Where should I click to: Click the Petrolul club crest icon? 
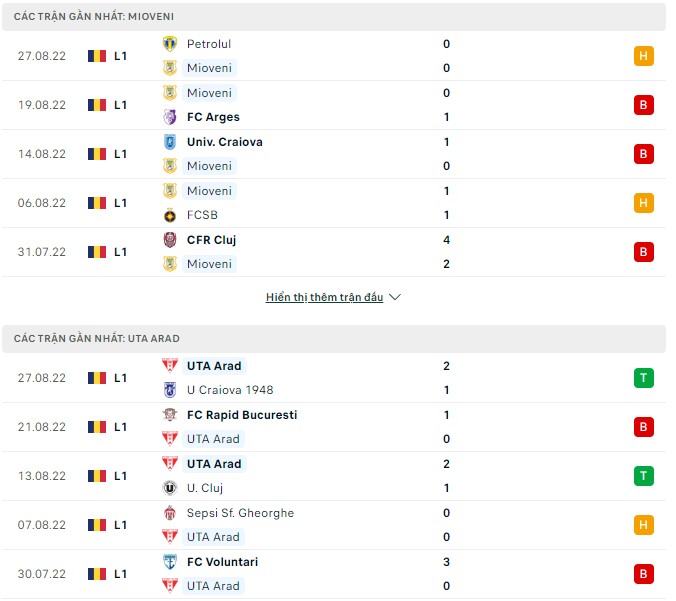point(169,44)
